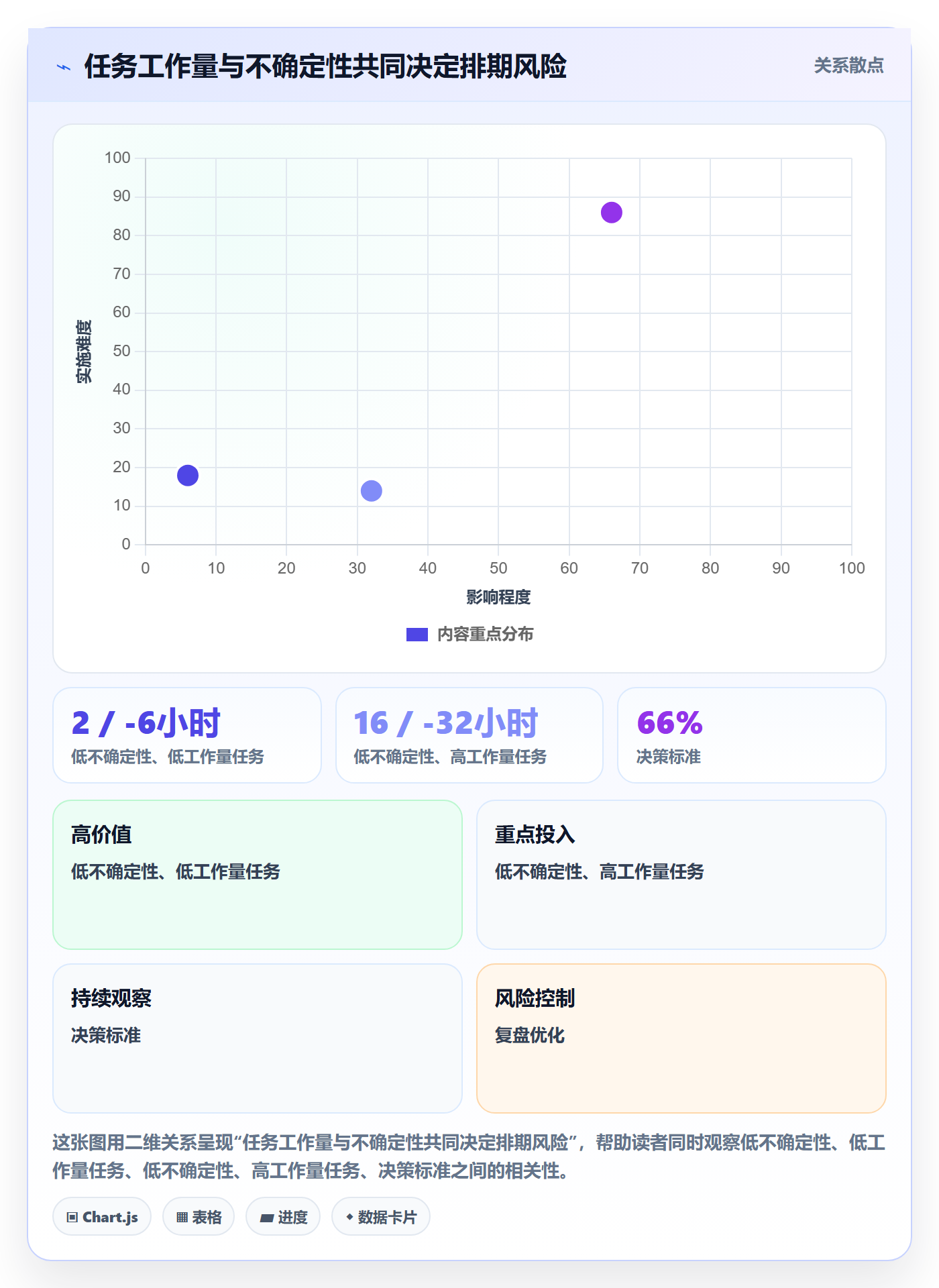Click the lightning bolt icon beside the title
The width and height of the screenshot is (939, 1288).
[64, 67]
